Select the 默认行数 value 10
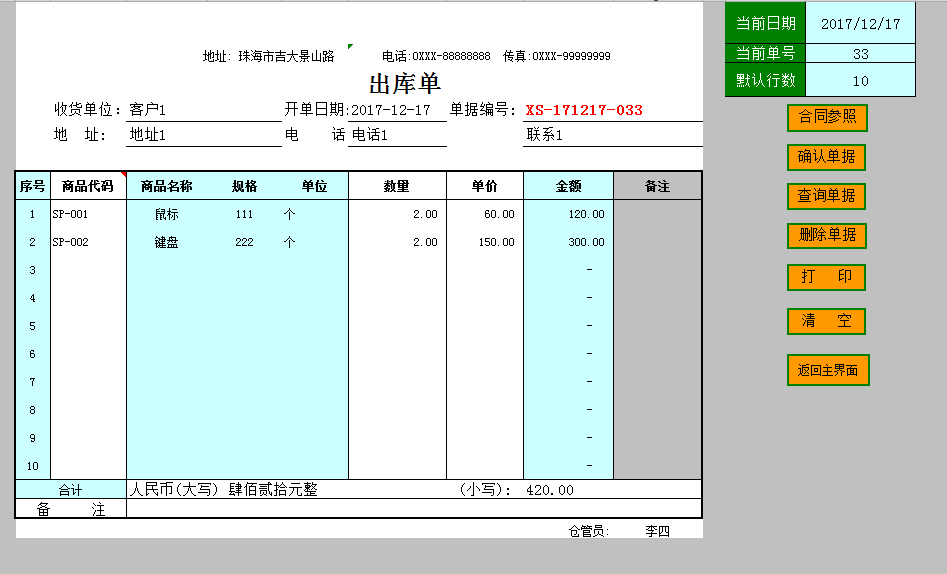The image size is (947, 574). click(861, 80)
